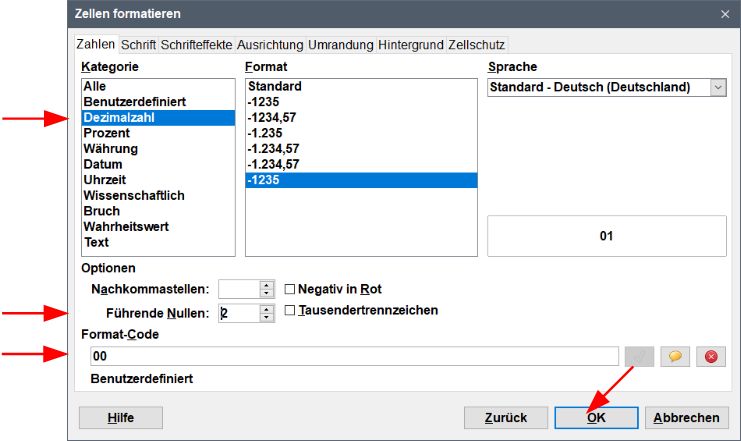Go to the Hintergrund tab
This screenshot has width=741, height=441.
click(x=411, y=45)
